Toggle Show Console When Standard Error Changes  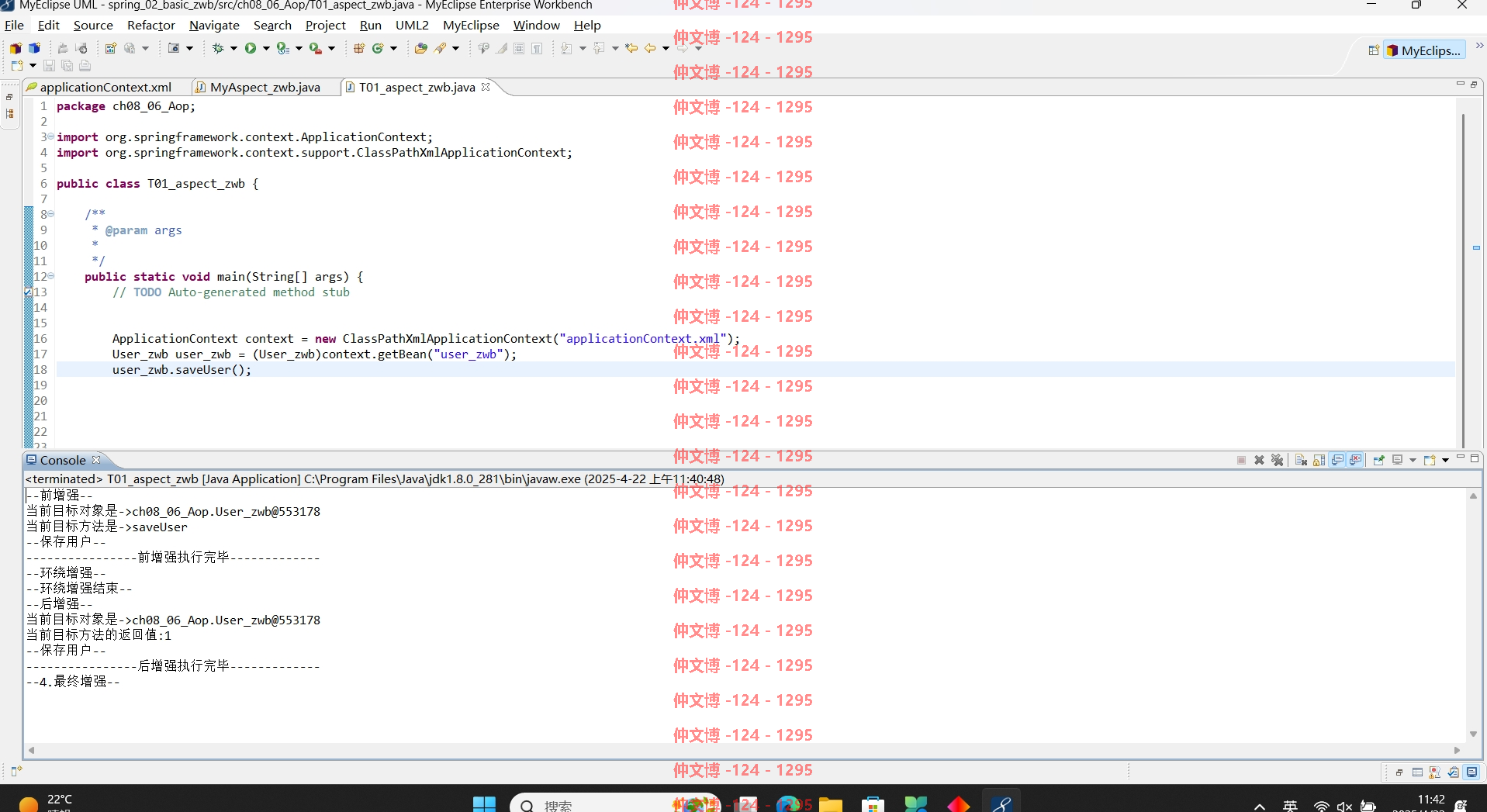1355,461
